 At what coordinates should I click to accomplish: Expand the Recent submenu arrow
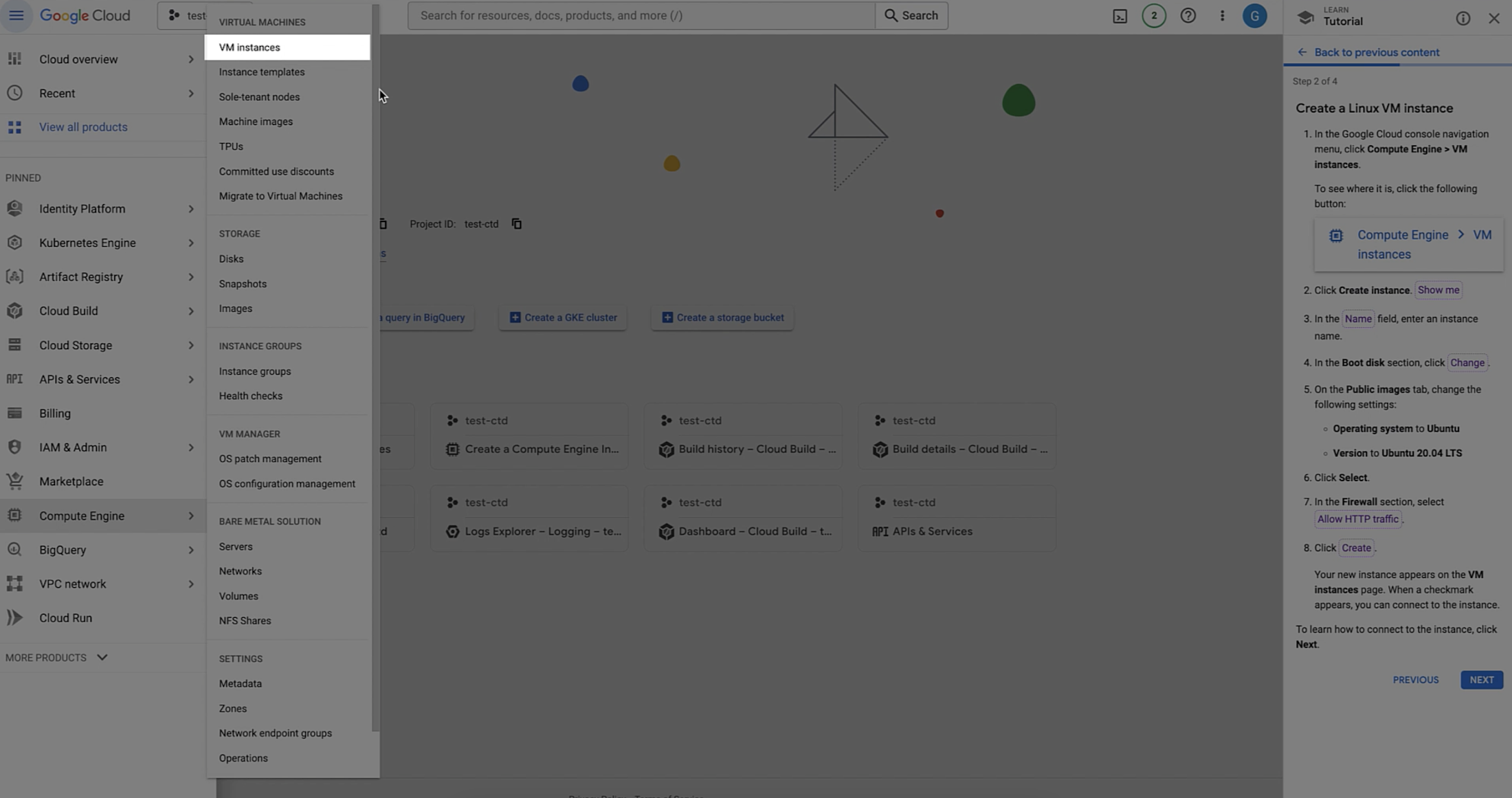tap(190, 93)
